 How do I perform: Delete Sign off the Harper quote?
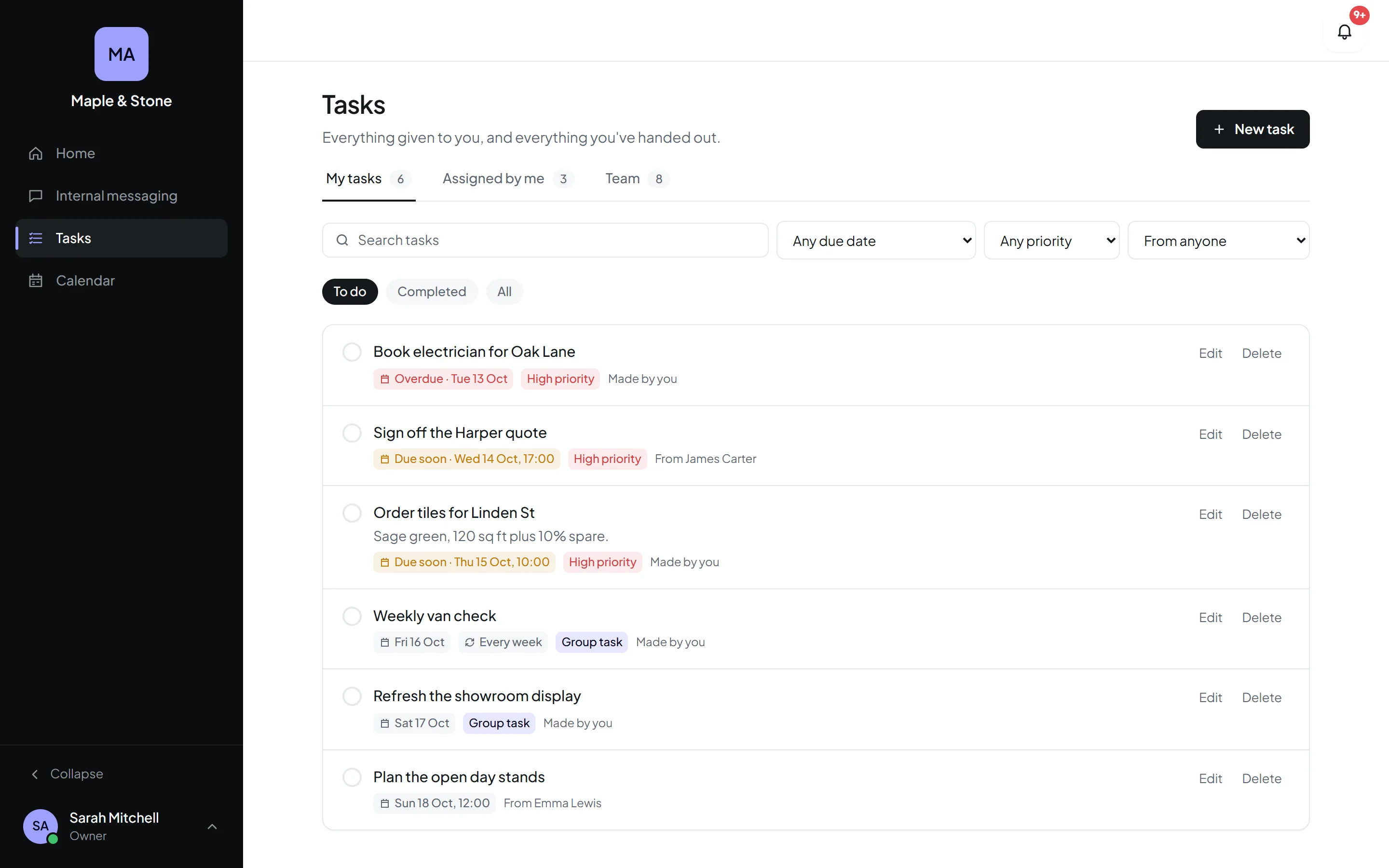click(1261, 434)
